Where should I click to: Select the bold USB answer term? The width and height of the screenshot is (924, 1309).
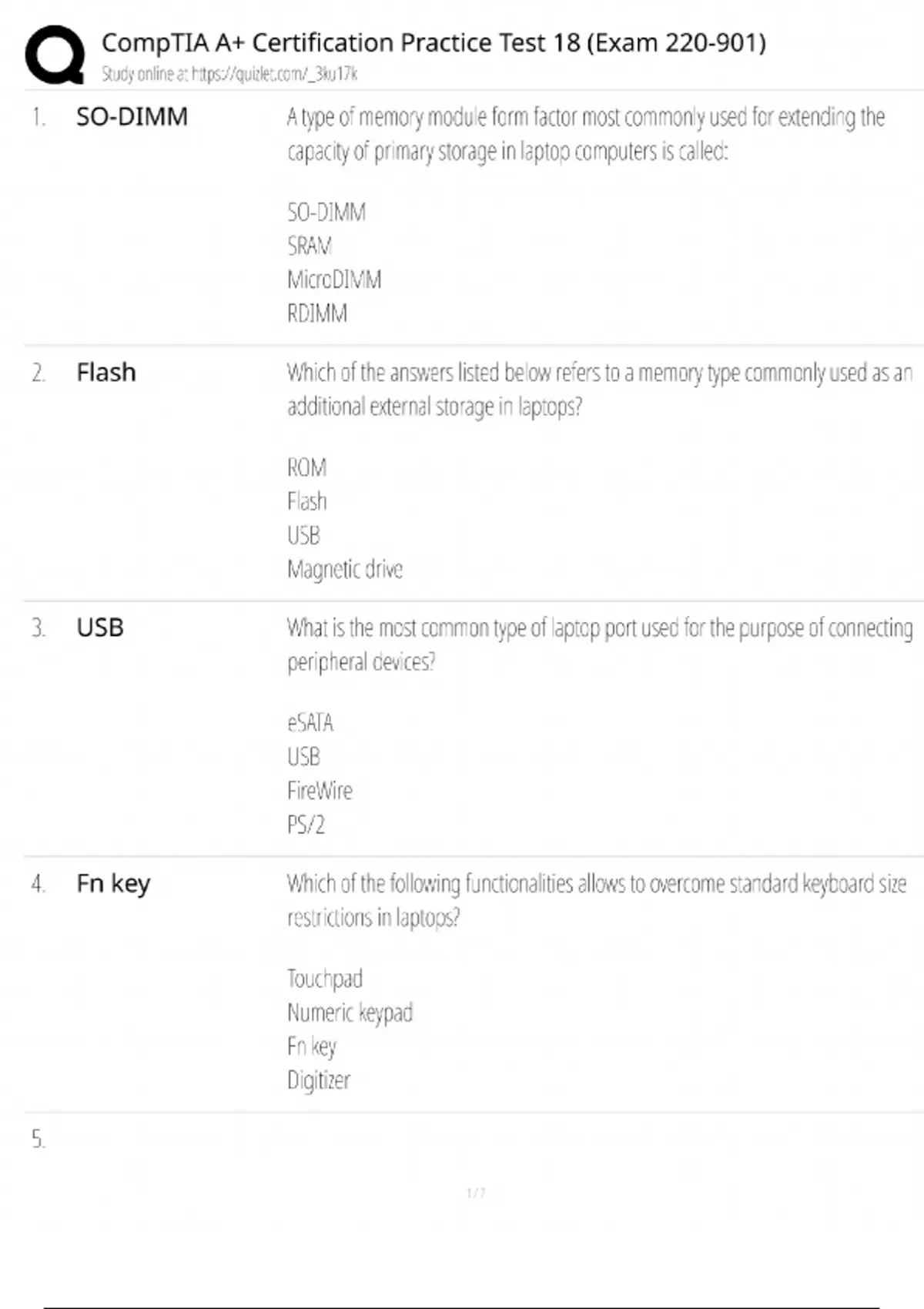click(100, 628)
